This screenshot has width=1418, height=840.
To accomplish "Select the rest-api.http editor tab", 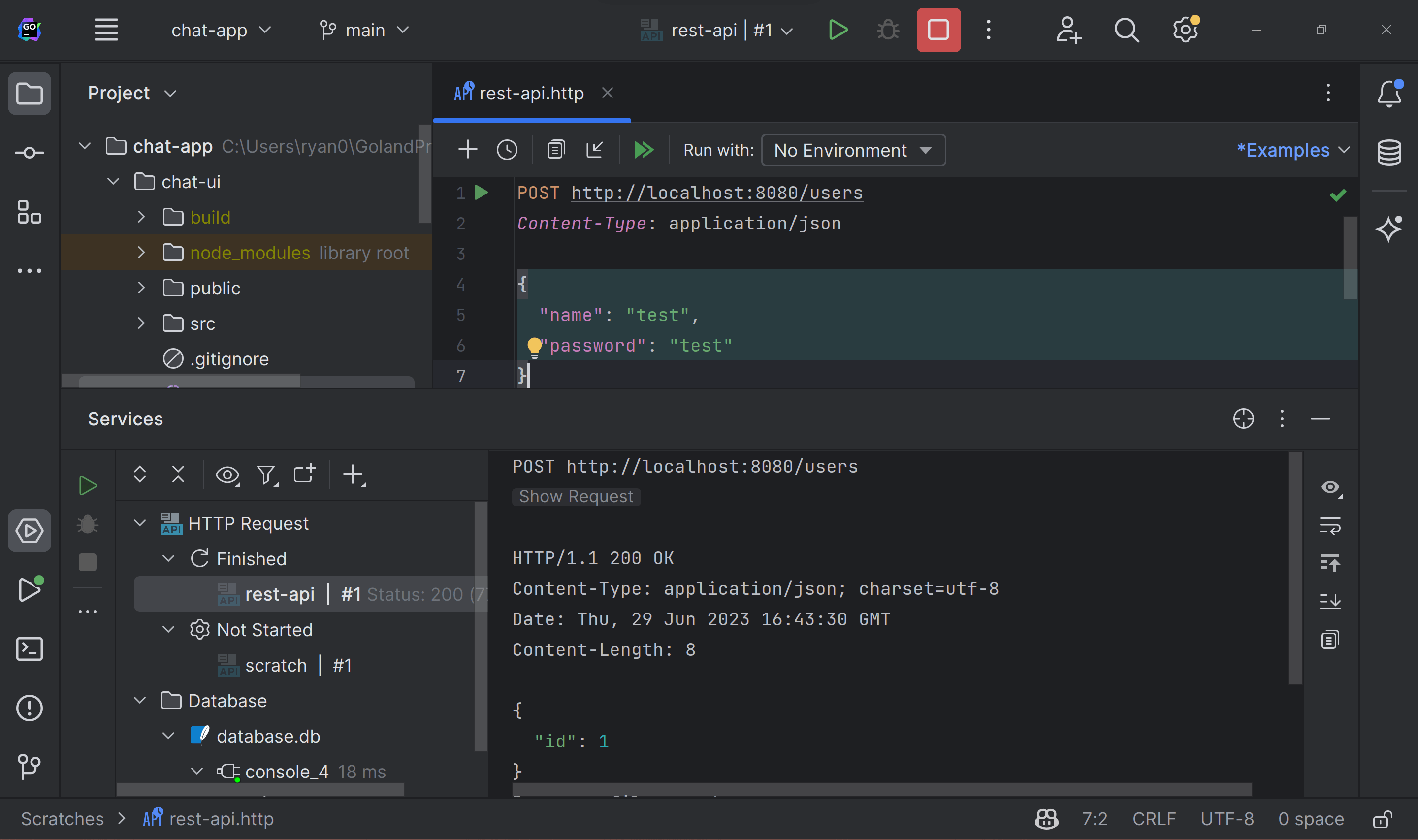I will click(x=531, y=93).
